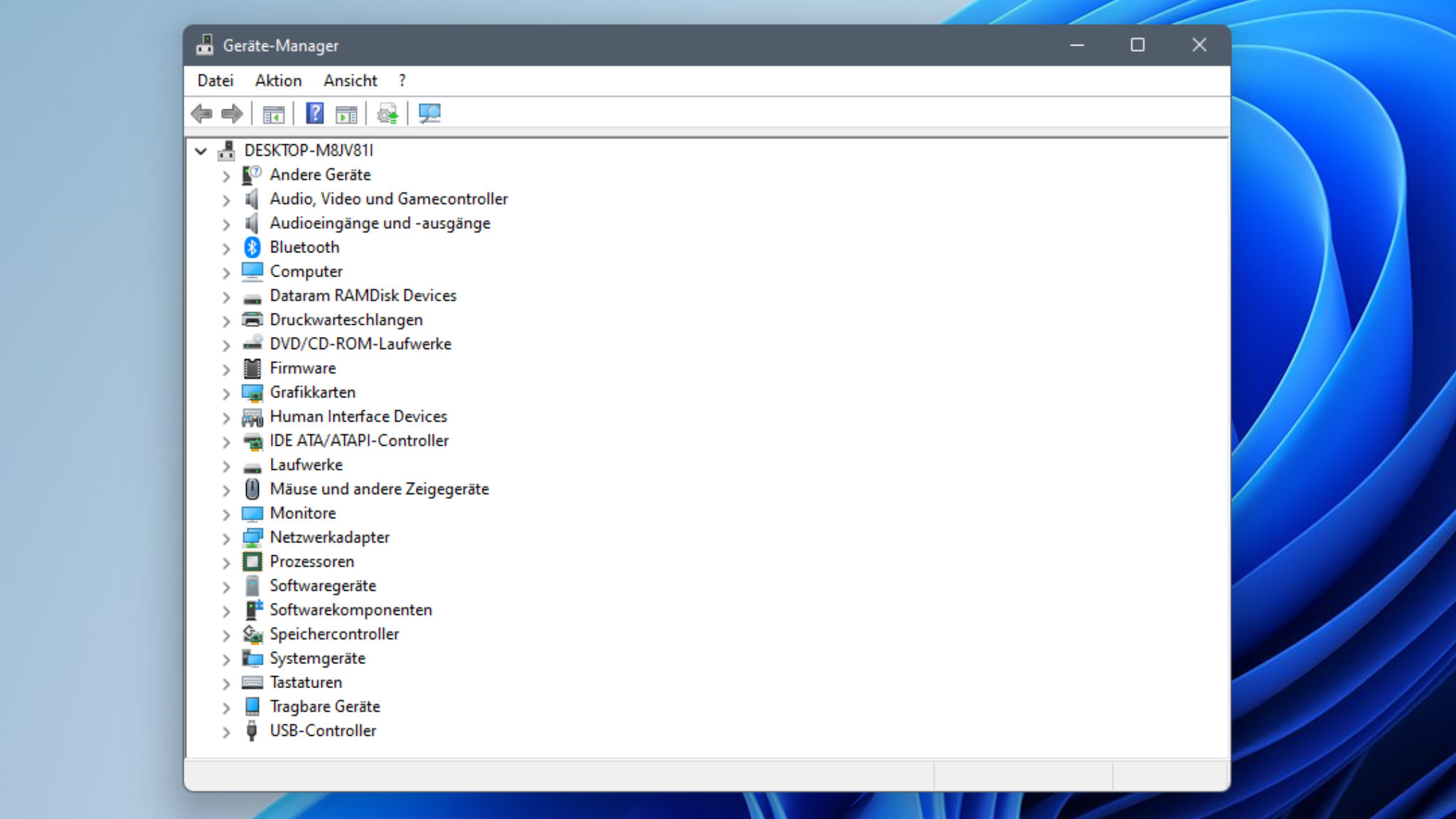1456x819 pixels.
Task: Select the Netzwerkadapter tree item
Action: pyautogui.click(x=330, y=537)
